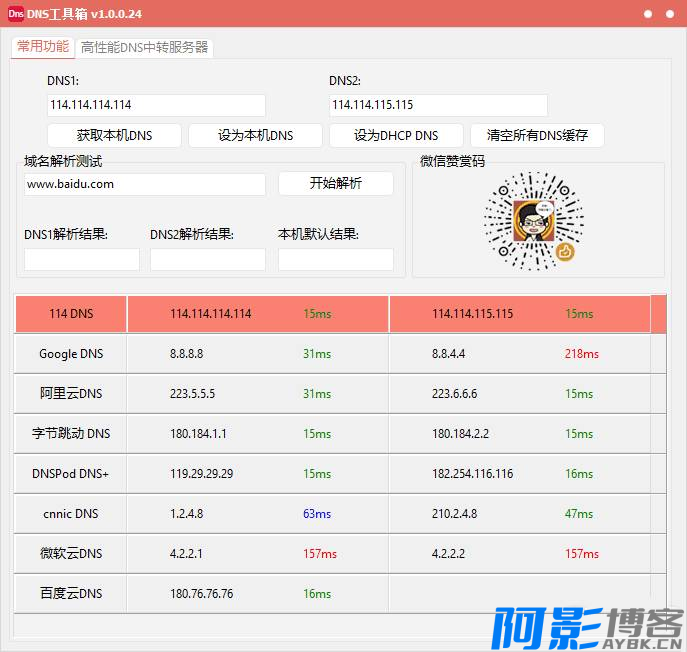
Task: Select the 4.2.2.2 address cell
Action: (x=448, y=553)
